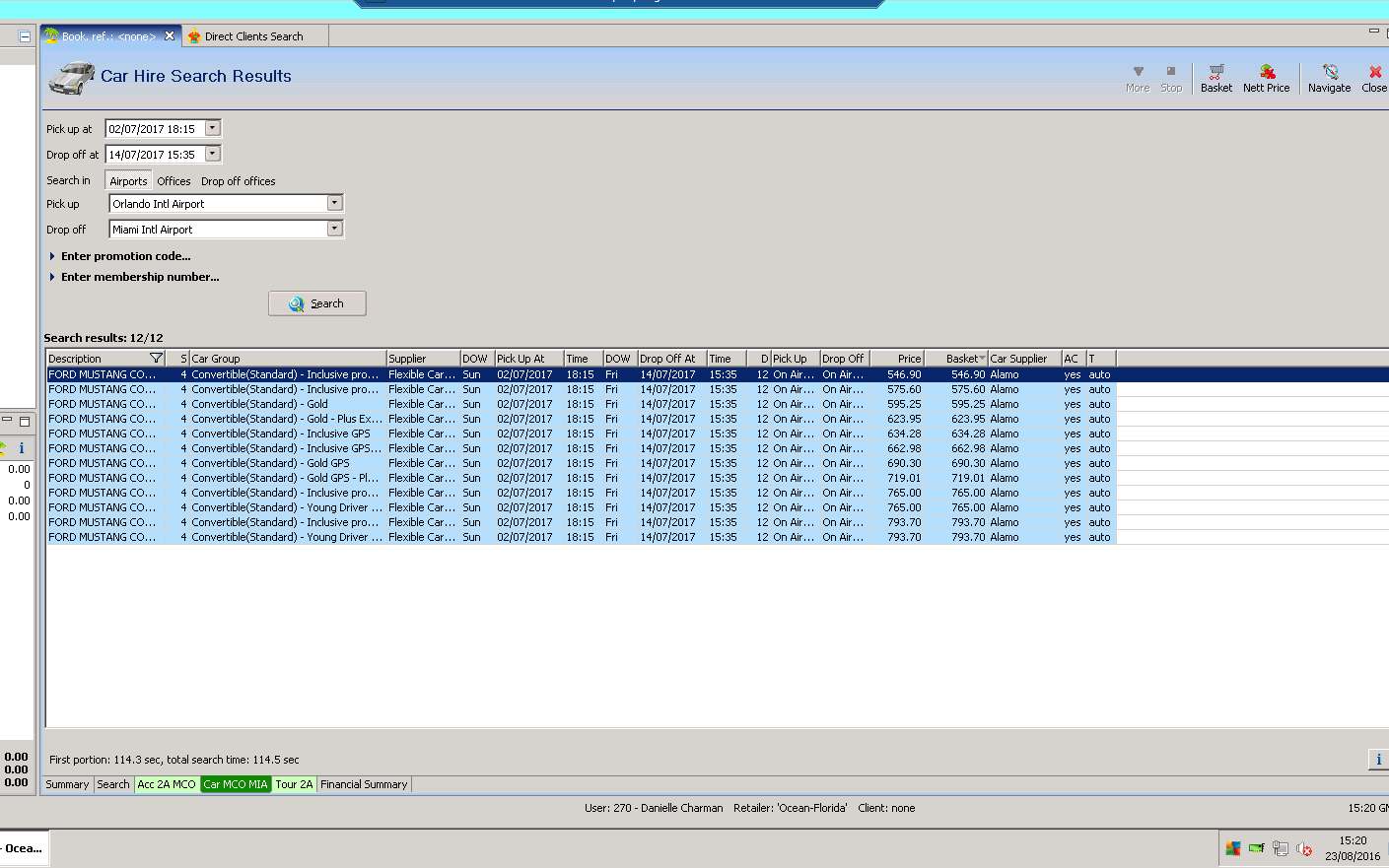This screenshot has height=868, width=1389.
Task: Close the search results with the red X icon
Action: click(1375, 72)
